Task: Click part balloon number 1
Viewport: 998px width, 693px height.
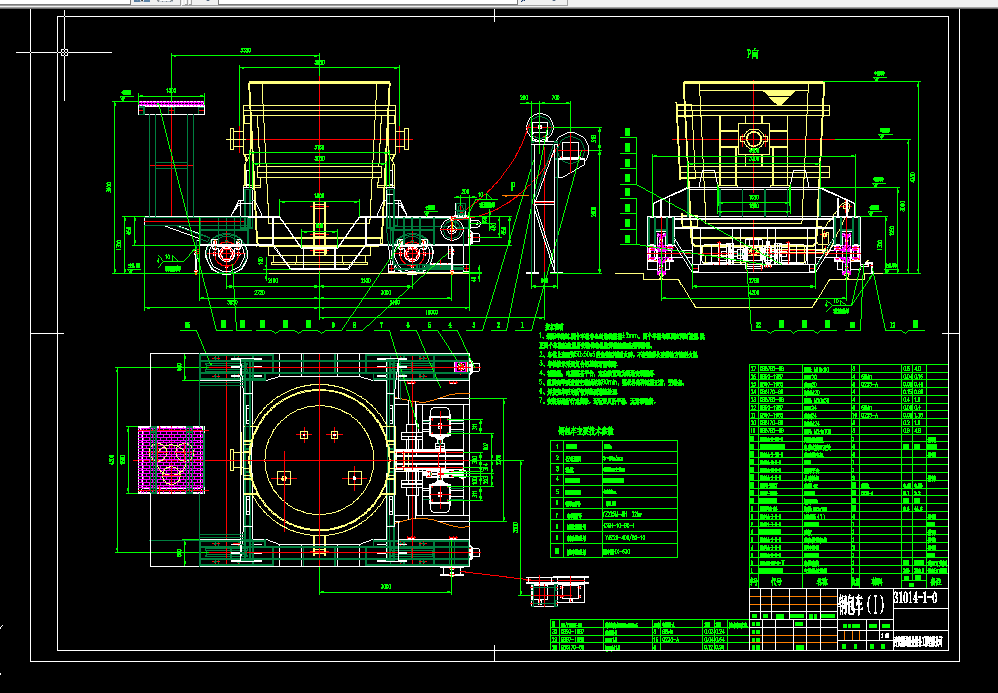Action: click(x=523, y=325)
